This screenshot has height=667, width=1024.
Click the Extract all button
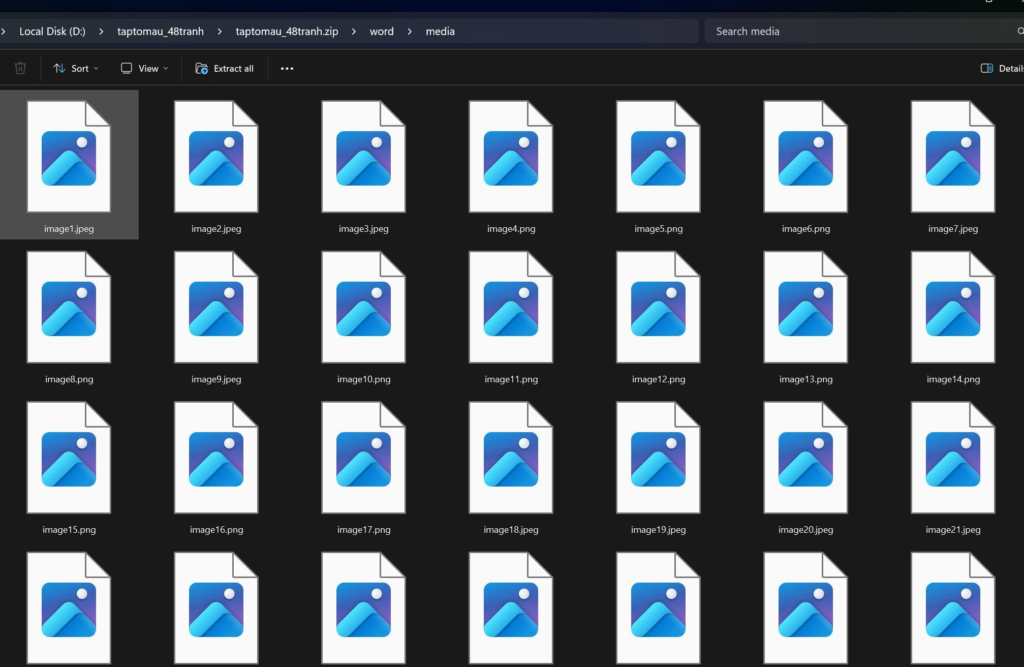point(224,68)
